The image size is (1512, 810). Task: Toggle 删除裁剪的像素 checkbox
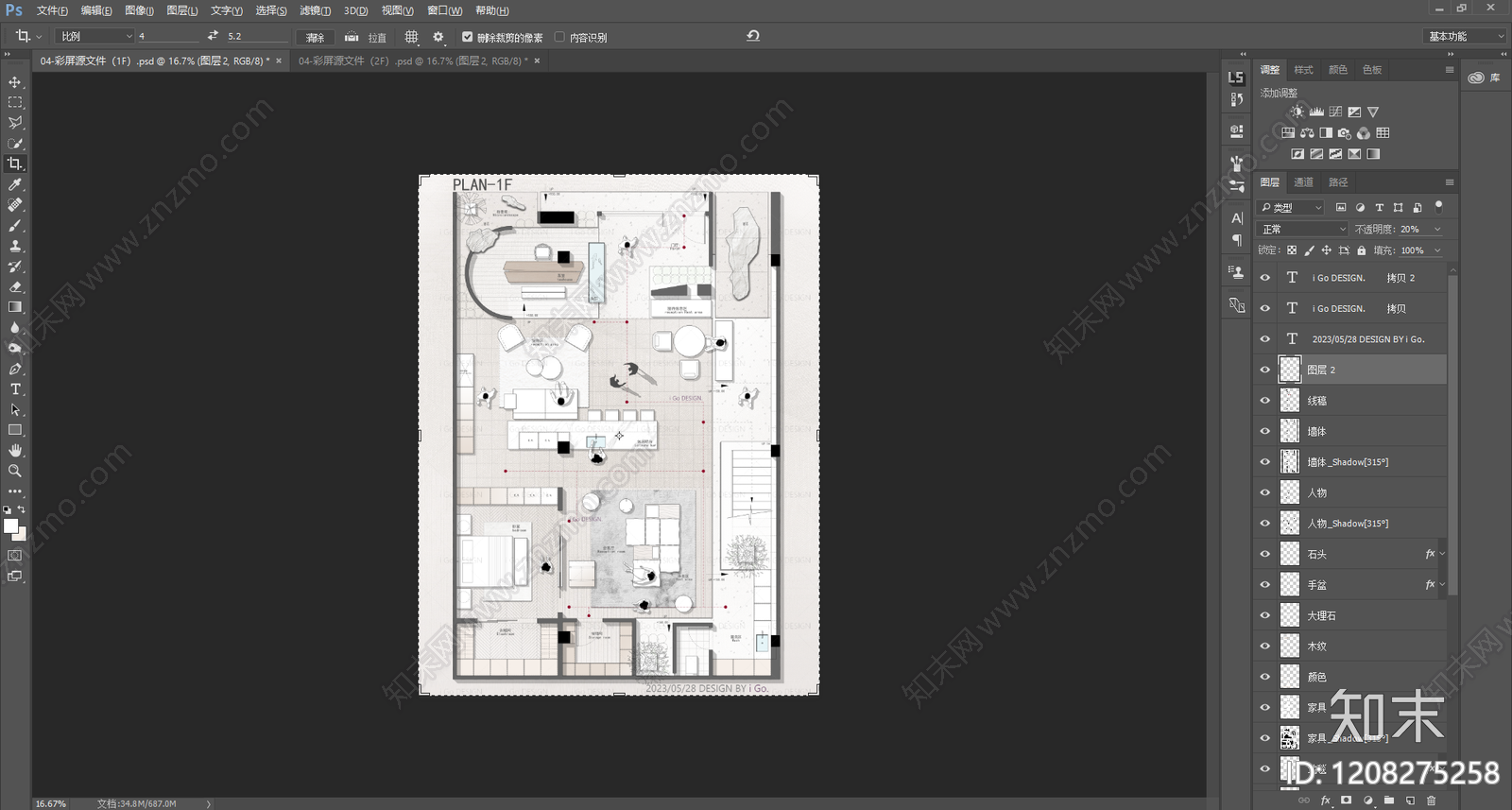(467, 37)
